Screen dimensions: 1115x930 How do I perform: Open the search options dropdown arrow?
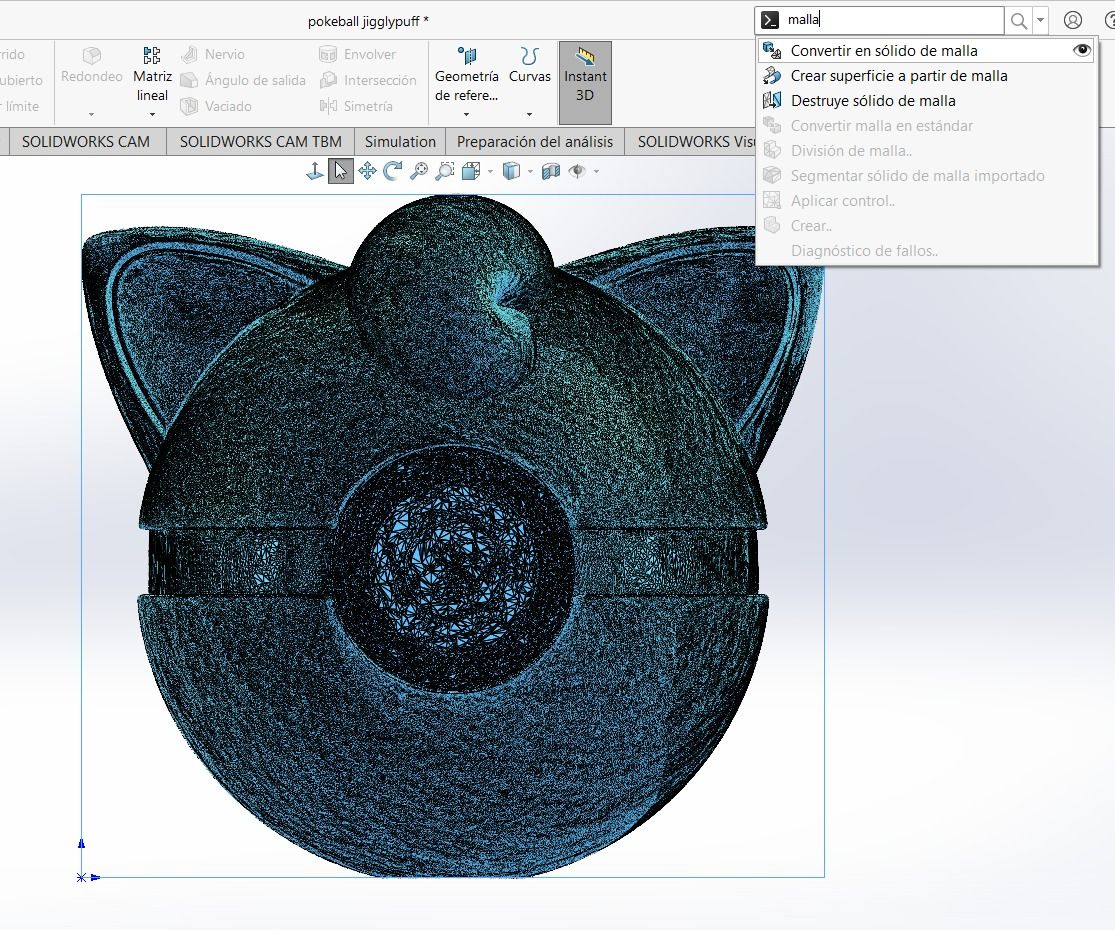[1040, 21]
